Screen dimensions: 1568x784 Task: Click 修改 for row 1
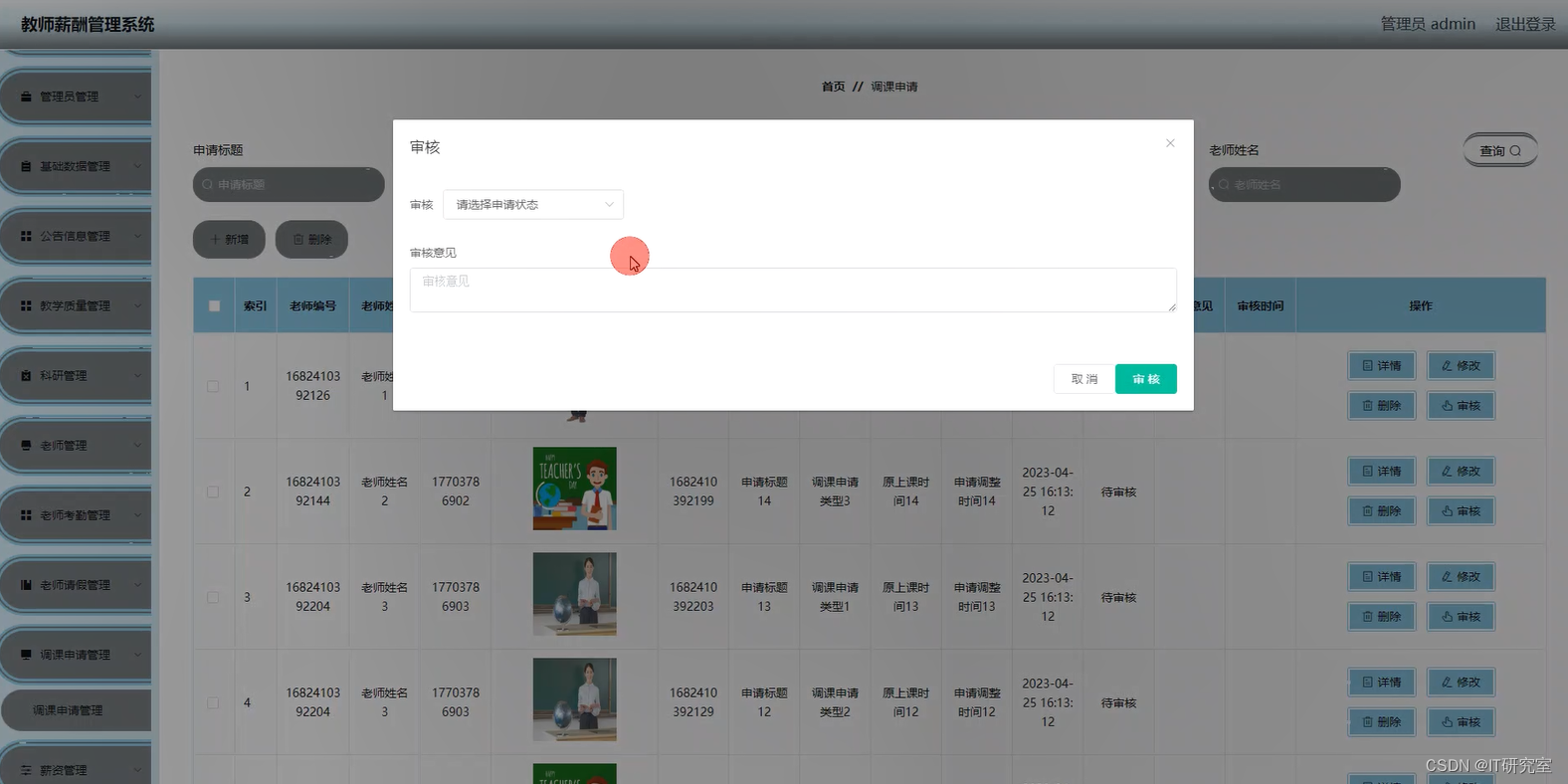click(1461, 365)
